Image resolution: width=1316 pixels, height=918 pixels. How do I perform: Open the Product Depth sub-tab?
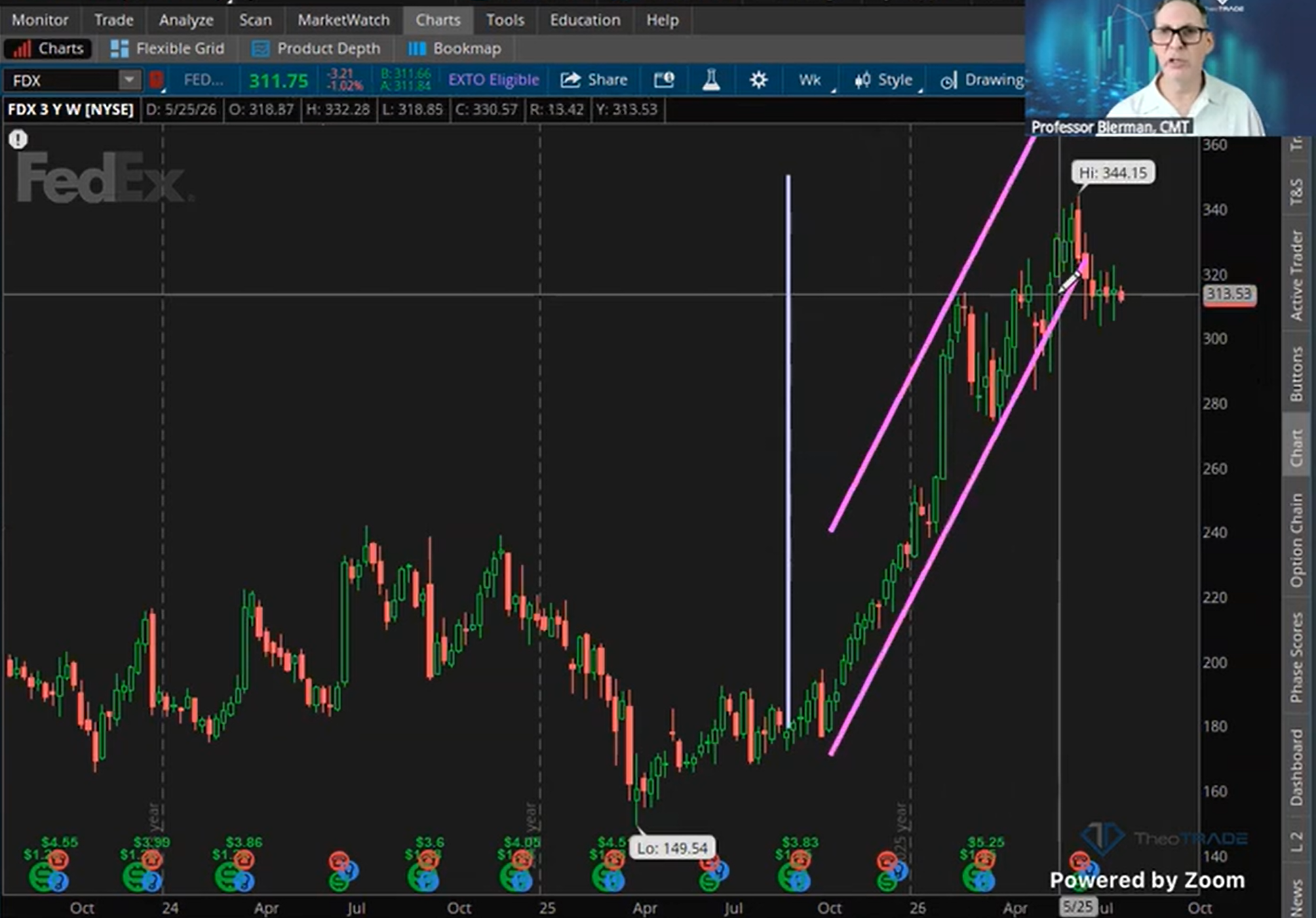tap(316, 49)
